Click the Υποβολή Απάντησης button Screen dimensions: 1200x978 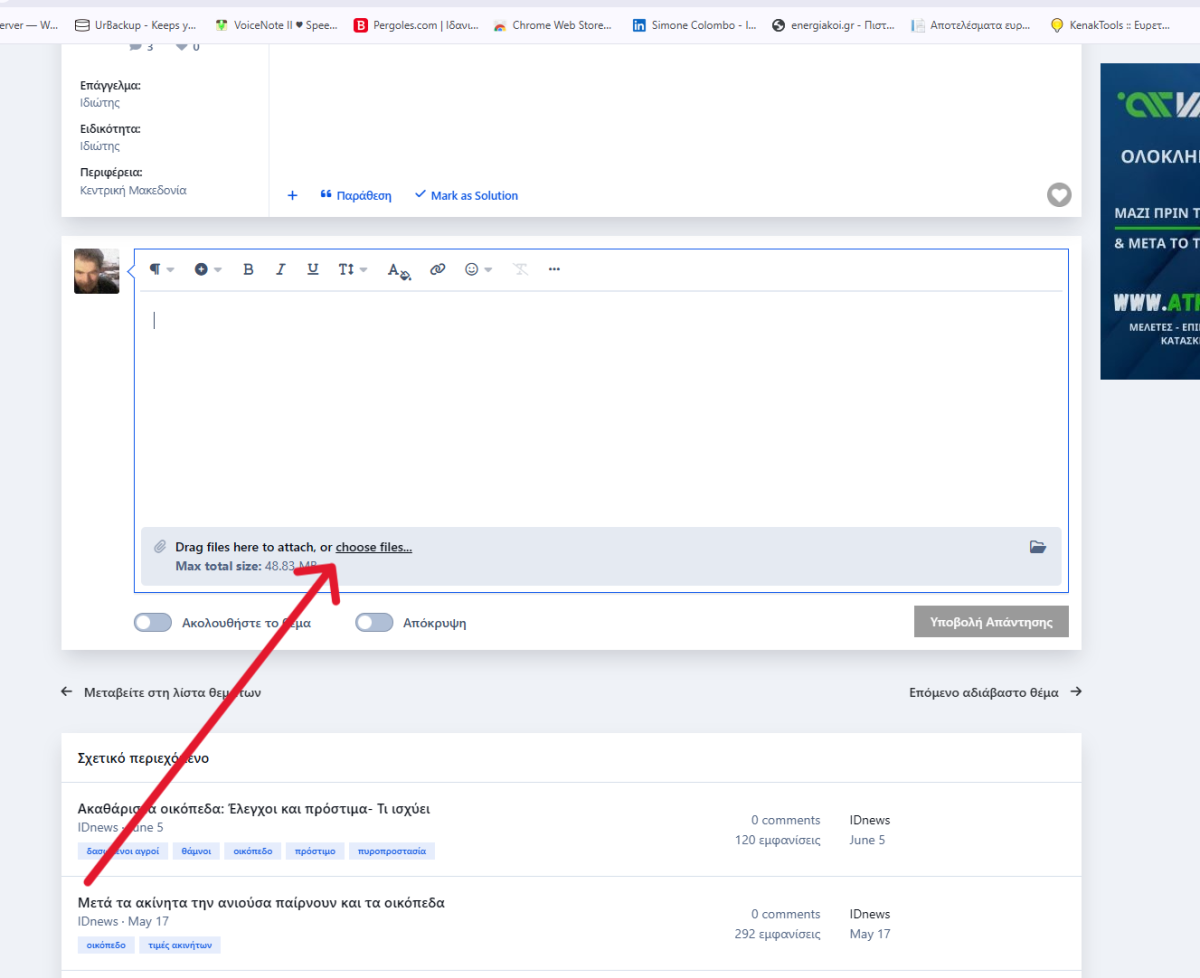(991, 621)
